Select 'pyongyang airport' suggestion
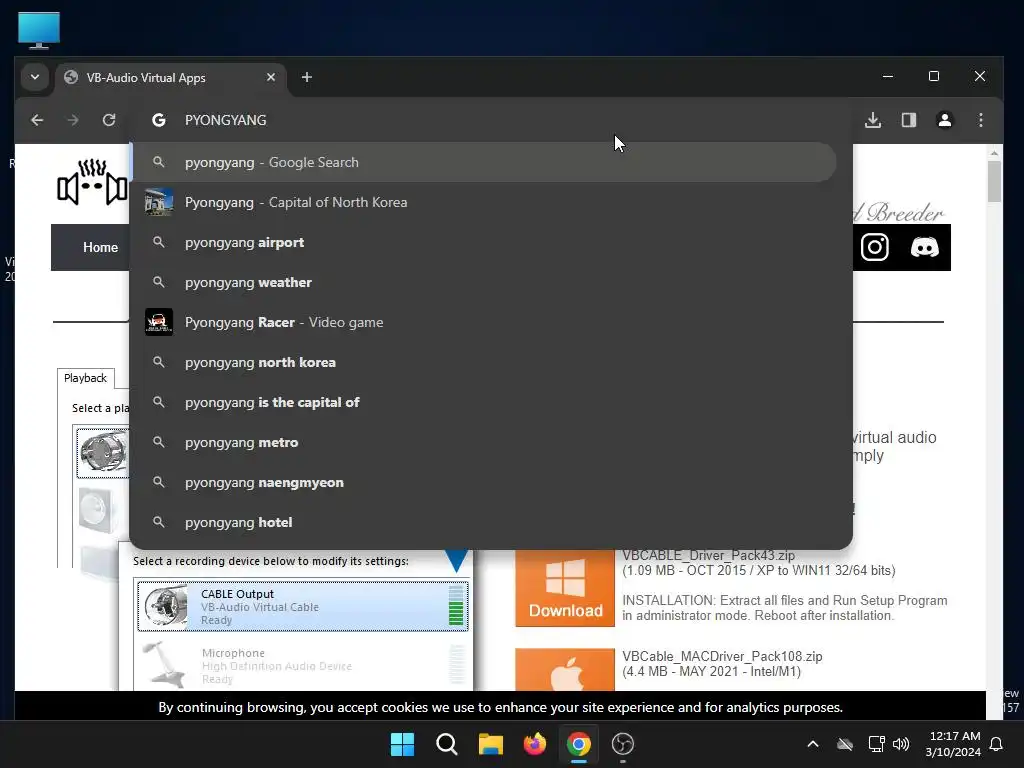Screen dimensions: 1024x768 tap(483, 242)
